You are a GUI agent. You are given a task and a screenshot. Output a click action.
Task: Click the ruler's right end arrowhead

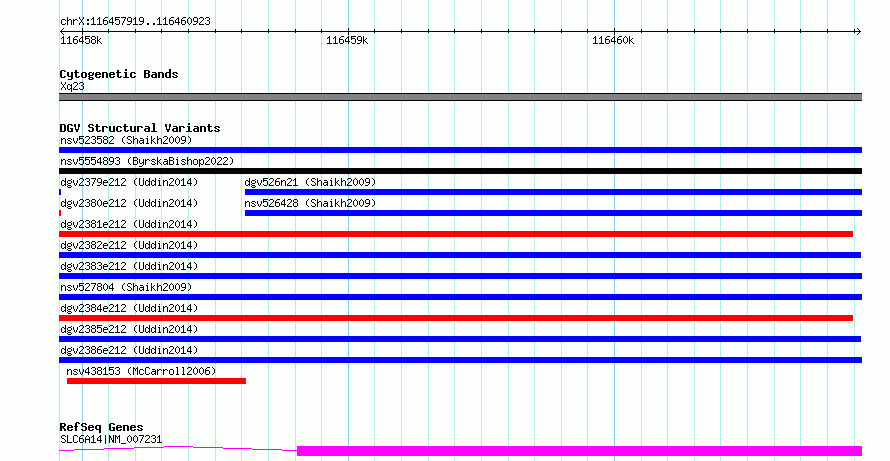pyautogui.click(x=858, y=32)
